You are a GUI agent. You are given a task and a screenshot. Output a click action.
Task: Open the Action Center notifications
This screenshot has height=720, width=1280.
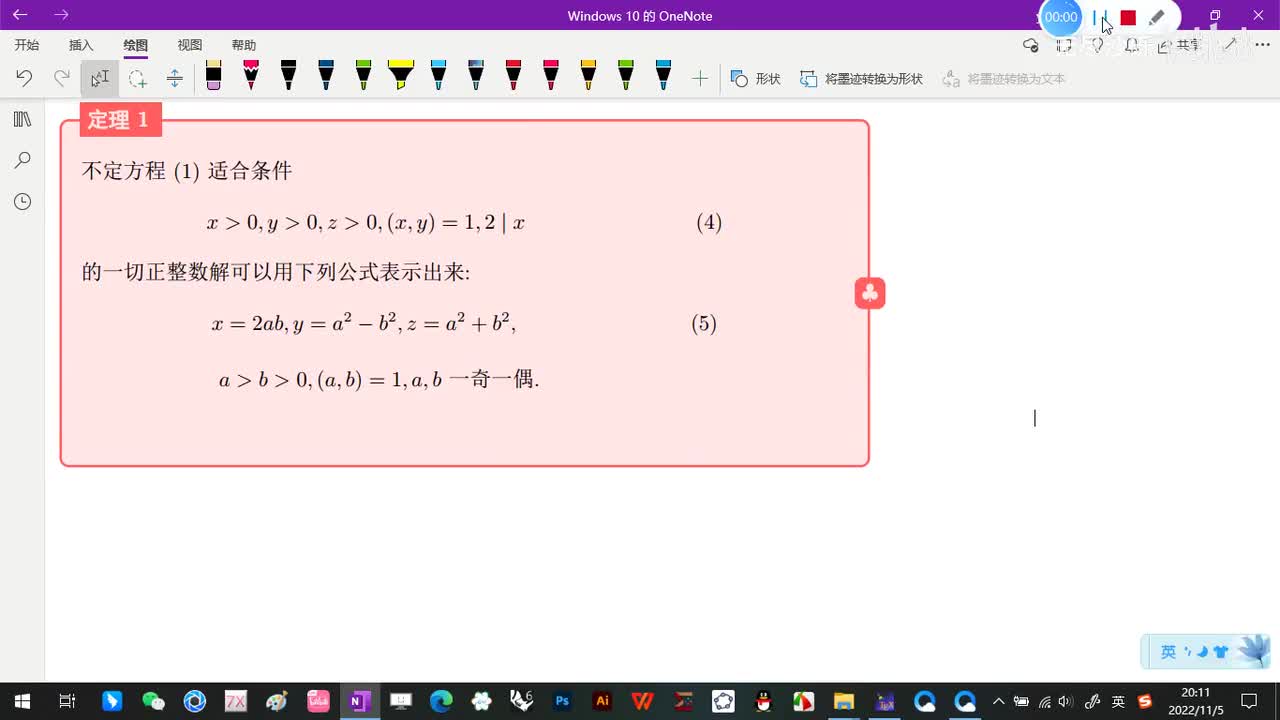pyautogui.click(x=1249, y=701)
